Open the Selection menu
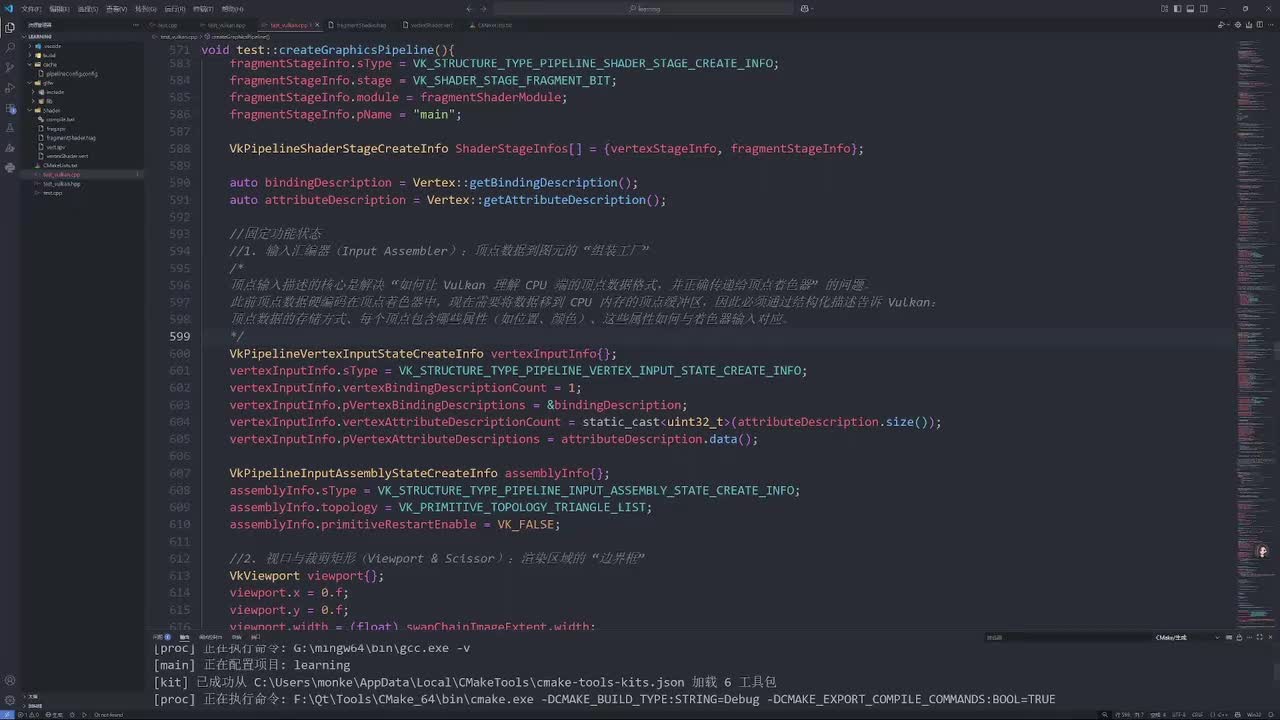1280x720 pixels. [87, 9]
